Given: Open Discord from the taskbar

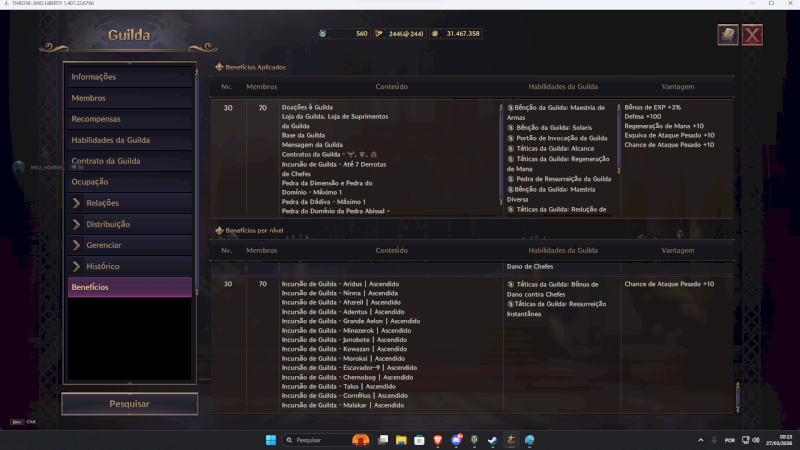Looking at the screenshot, I should tap(456, 440).
